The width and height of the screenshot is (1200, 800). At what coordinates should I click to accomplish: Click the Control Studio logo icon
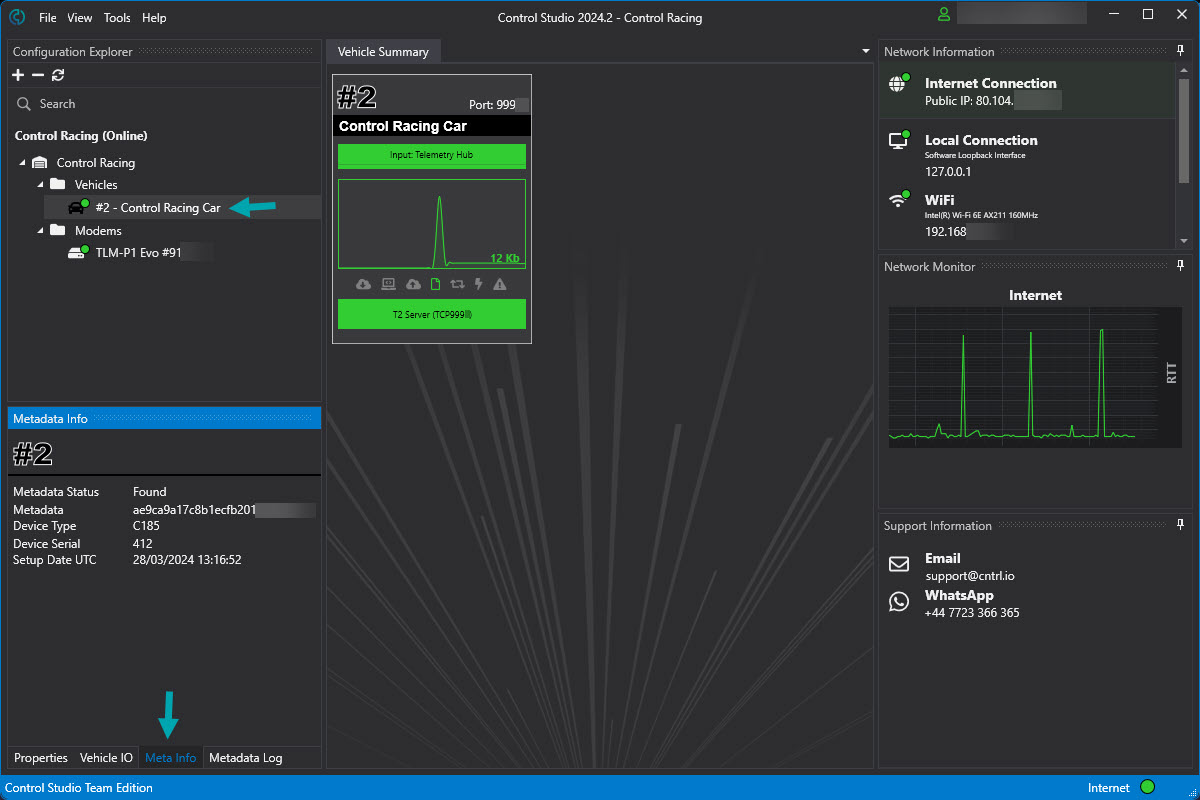tap(17, 17)
